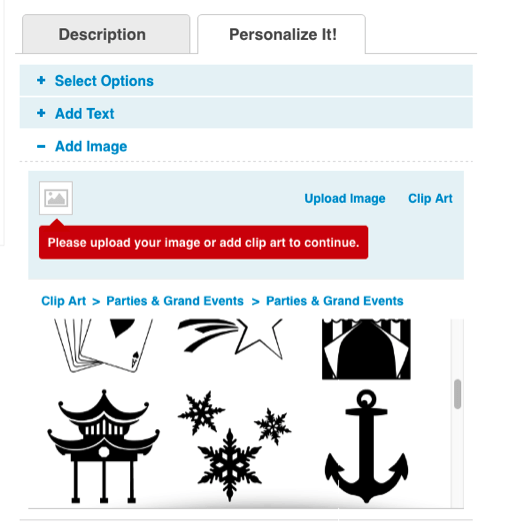The width and height of the screenshot is (525, 532).
Task: Collapse the Add Image minus icon
Action: pyautogui.click(x=41, y=147)
